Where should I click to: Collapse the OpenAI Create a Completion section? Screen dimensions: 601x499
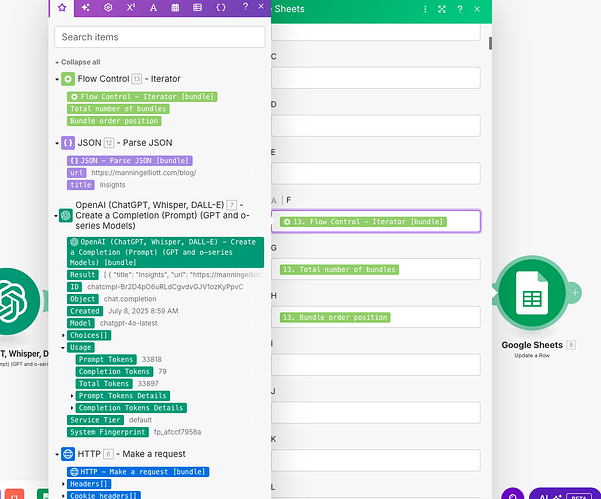click(56, 216)
